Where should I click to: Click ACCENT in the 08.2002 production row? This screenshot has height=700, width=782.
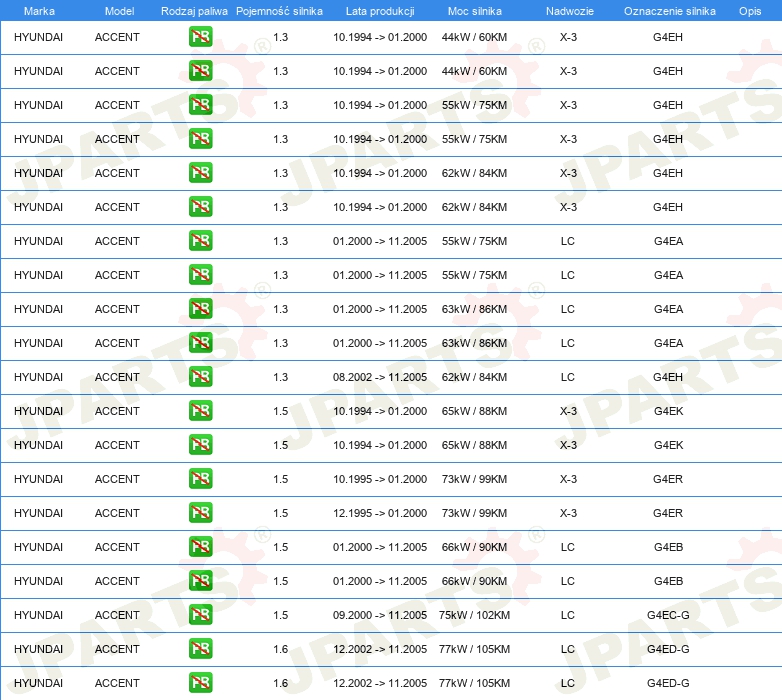coord(117,377)
